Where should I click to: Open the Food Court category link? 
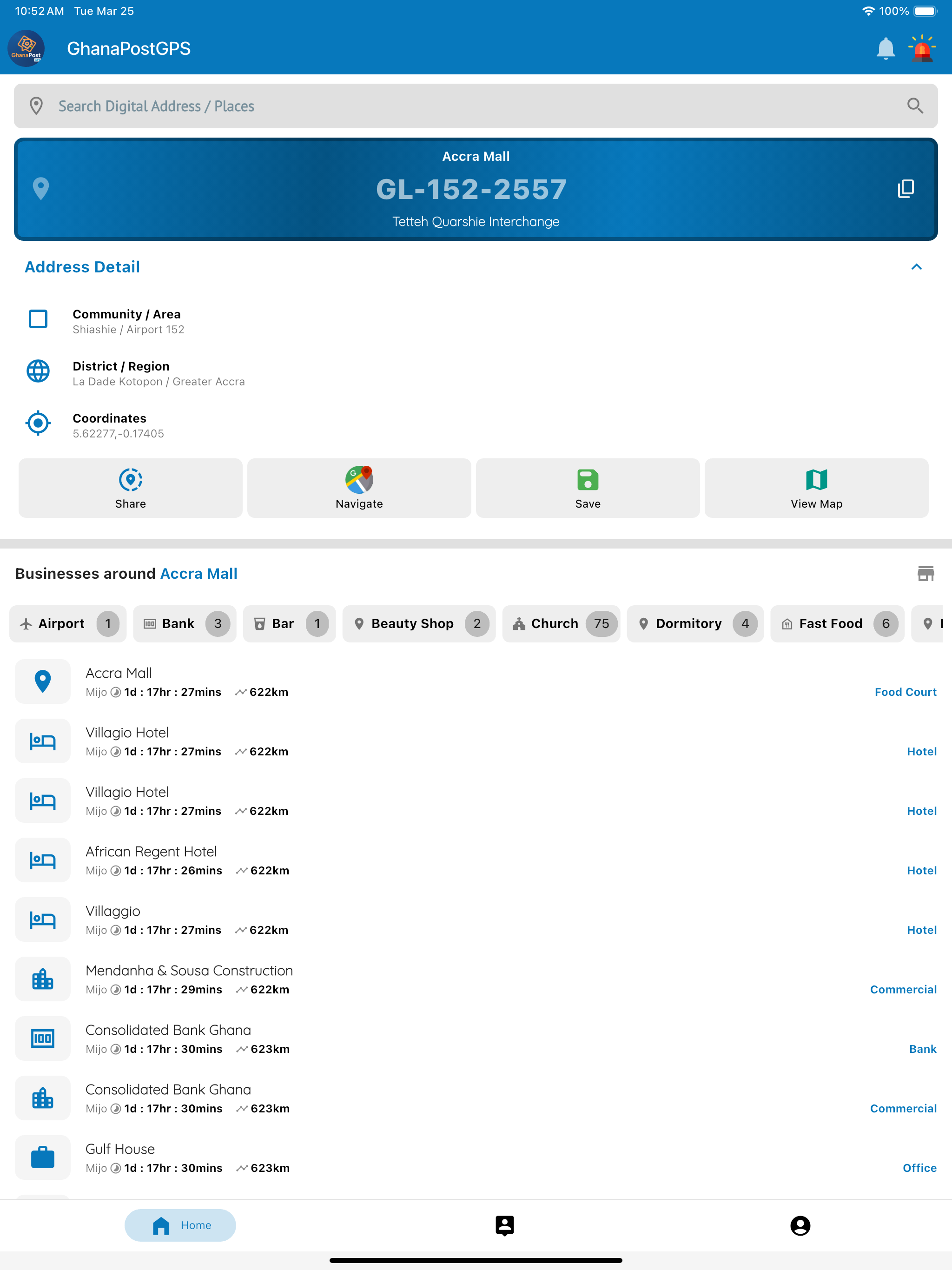tap(906, 692)
